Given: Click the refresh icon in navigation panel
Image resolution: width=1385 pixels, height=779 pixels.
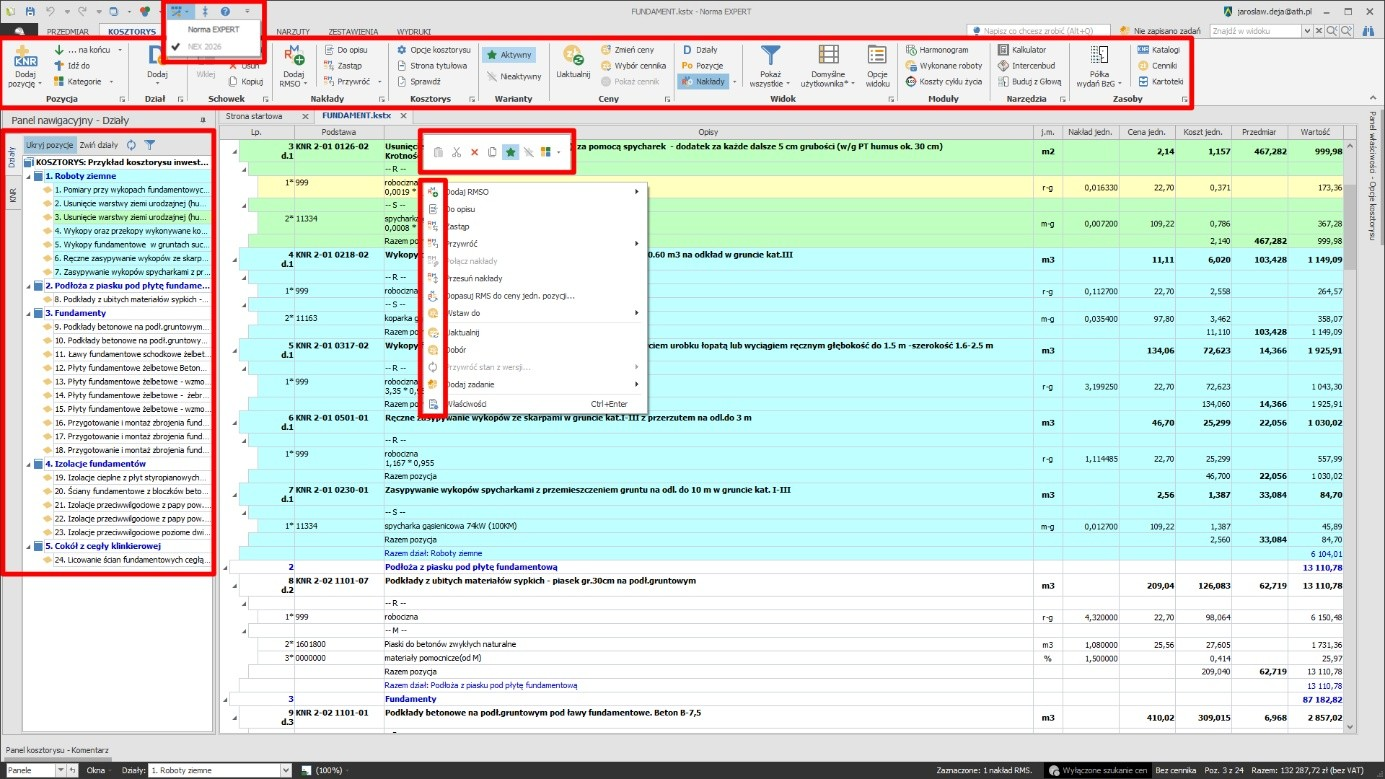Looking at the screenshot, I should pyautogui.click(x=131, y=145).
